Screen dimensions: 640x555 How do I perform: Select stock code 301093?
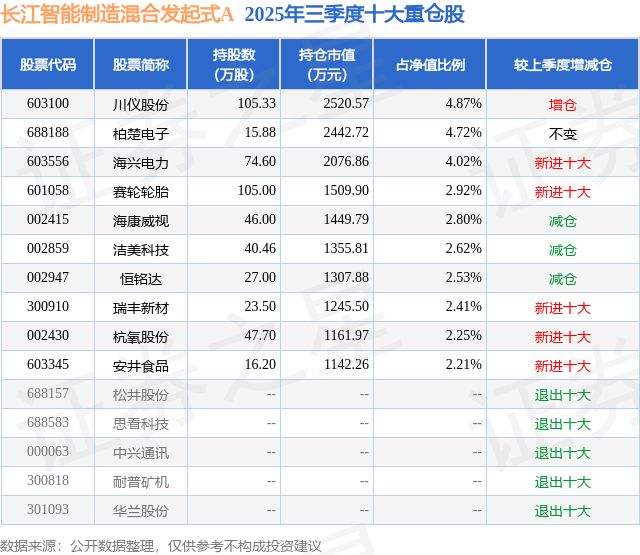48,509
